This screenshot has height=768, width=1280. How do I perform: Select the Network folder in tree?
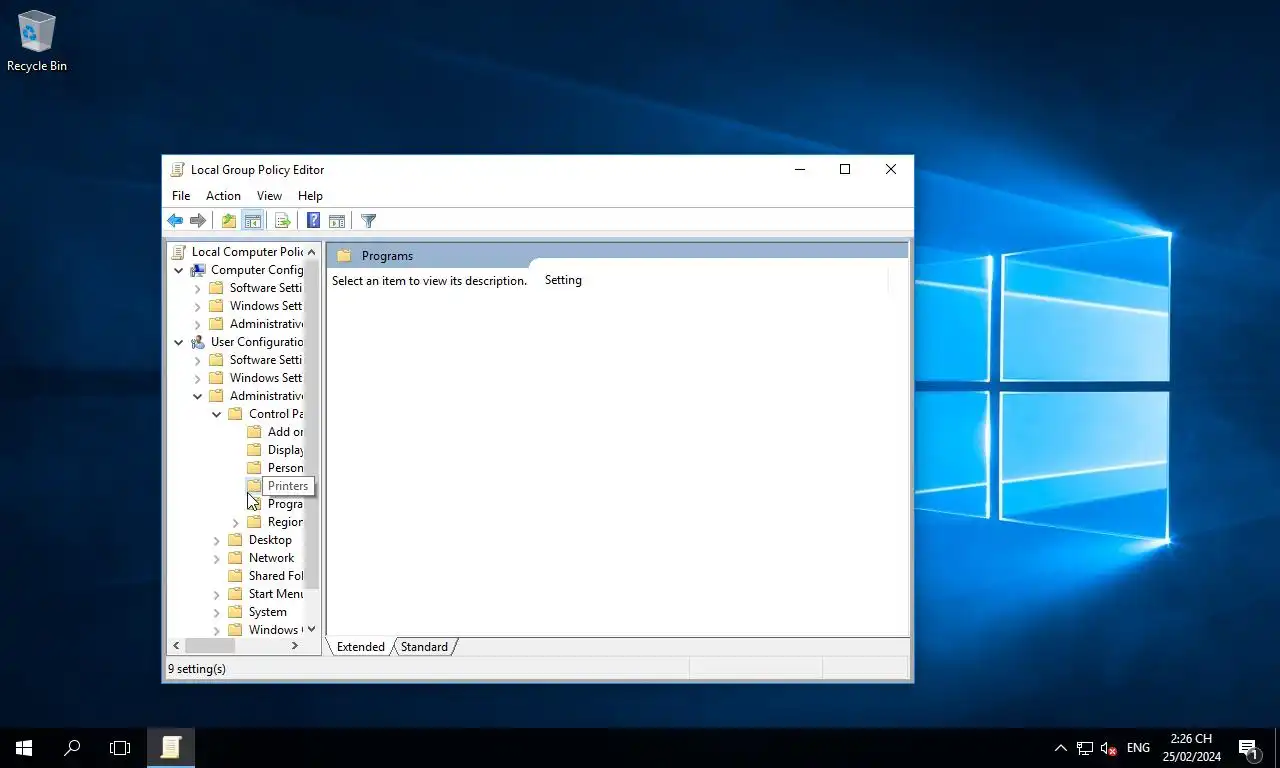[x=261, y=558]
